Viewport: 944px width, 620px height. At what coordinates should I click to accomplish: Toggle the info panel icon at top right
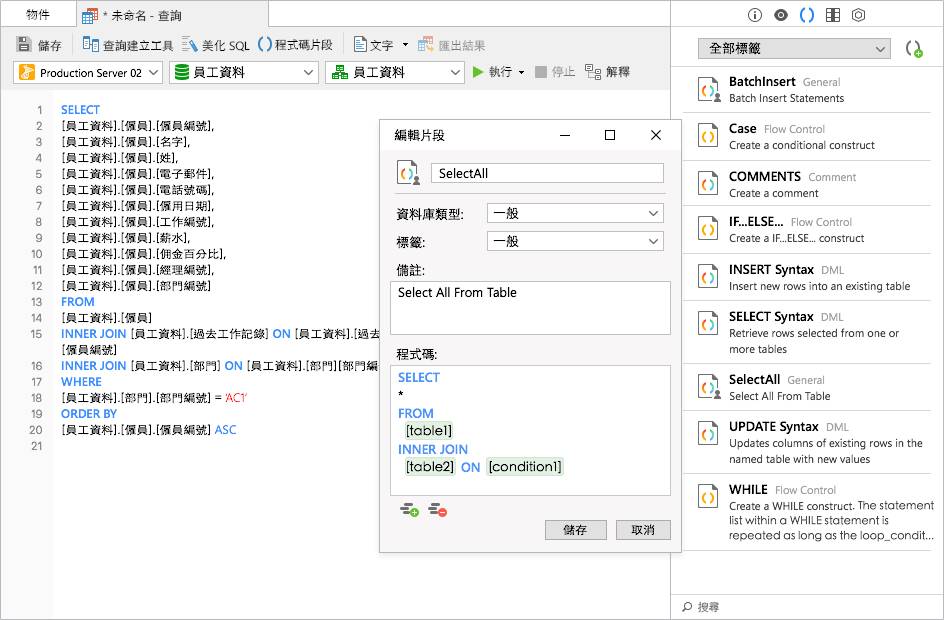tap(754, 15)
